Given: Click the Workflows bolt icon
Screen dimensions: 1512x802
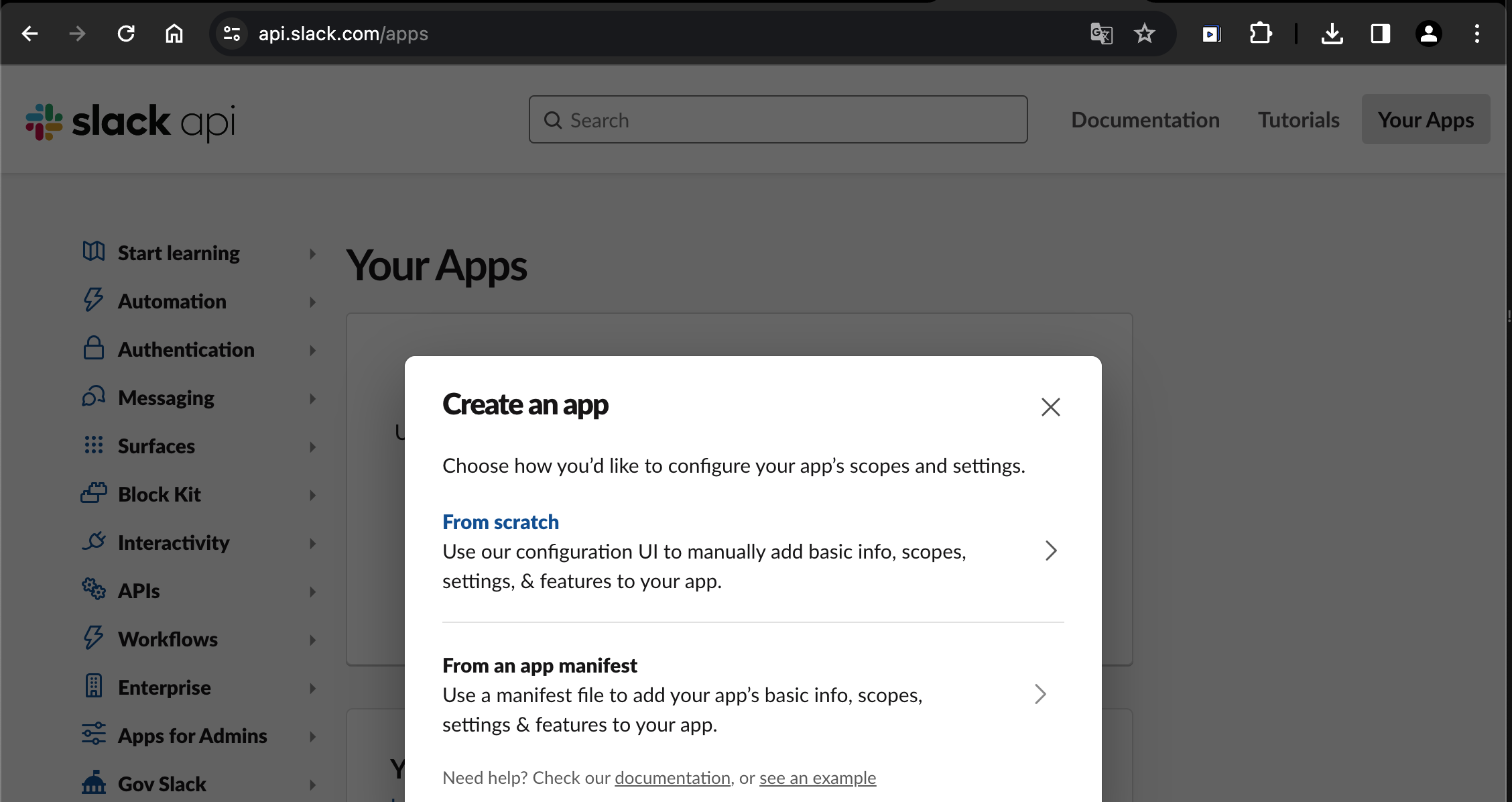Looking at the screenshot, I should [94, 638].
